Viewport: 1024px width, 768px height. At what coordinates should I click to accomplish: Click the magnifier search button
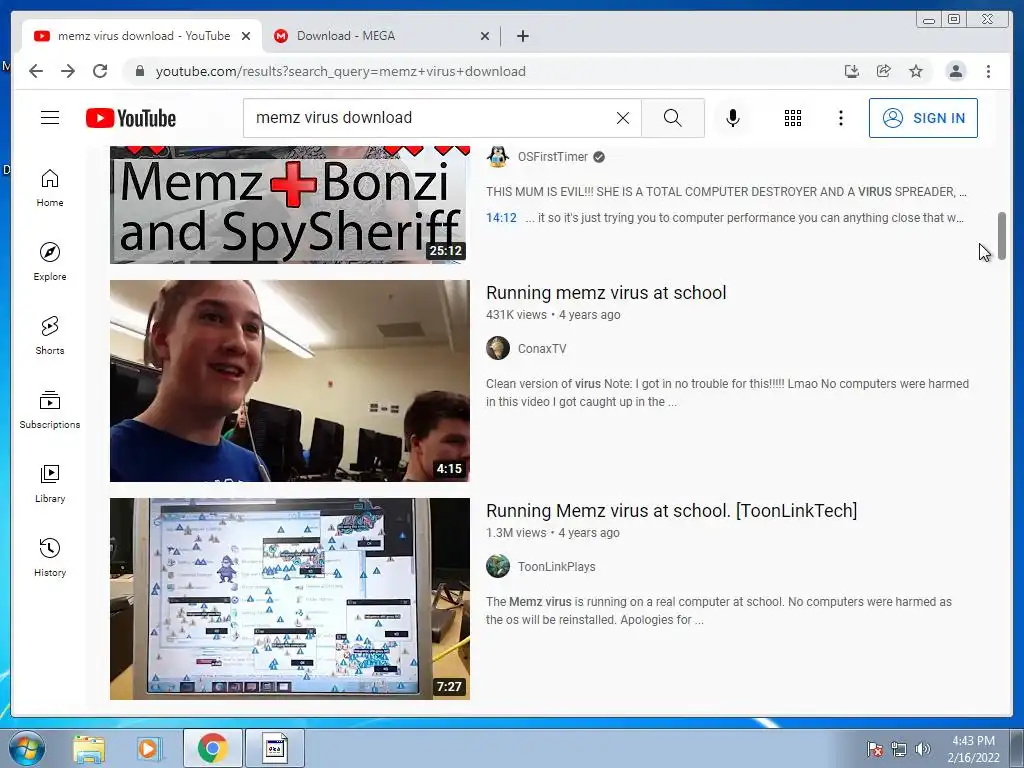coord(673,118)
